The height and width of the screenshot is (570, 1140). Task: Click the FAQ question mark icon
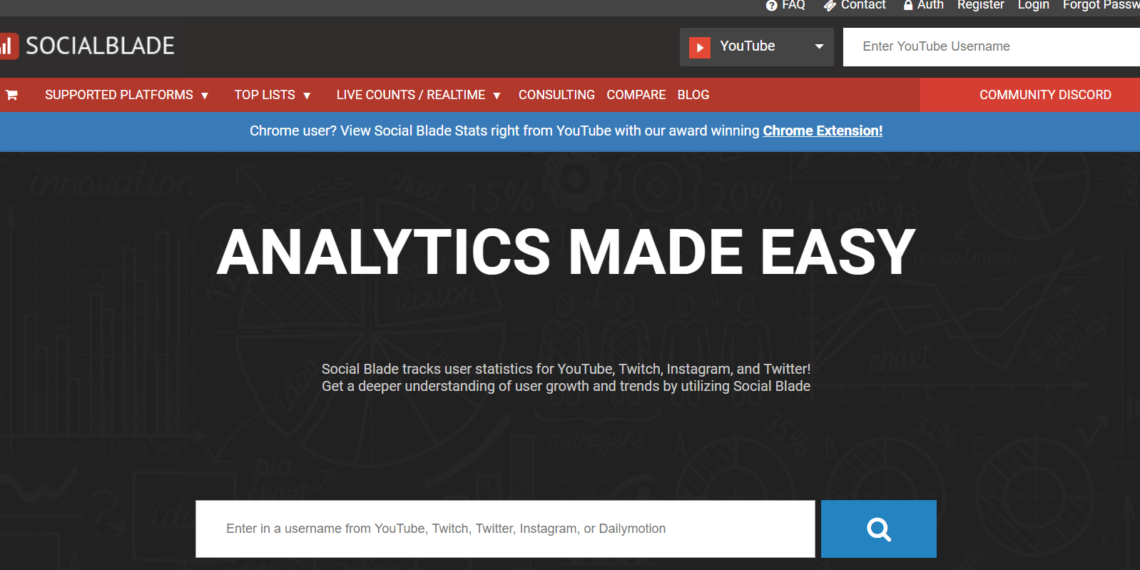(771, 5)
